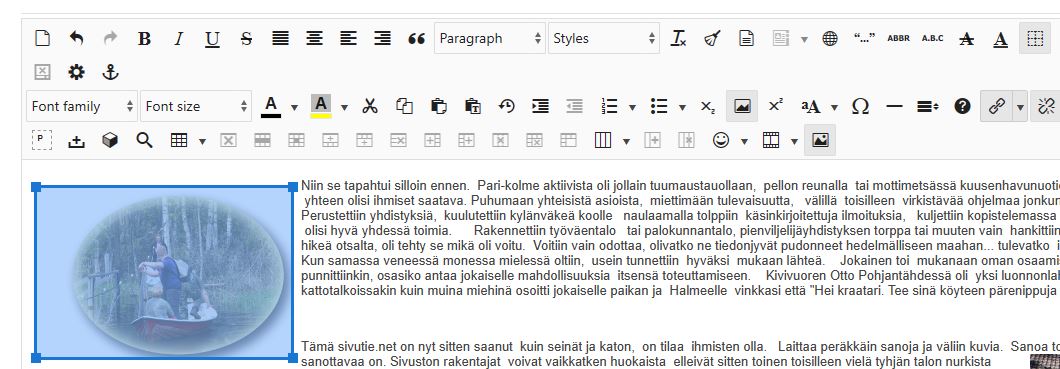Cut selection with the scissors icon
1060x369 pixels.
(370, 106)
